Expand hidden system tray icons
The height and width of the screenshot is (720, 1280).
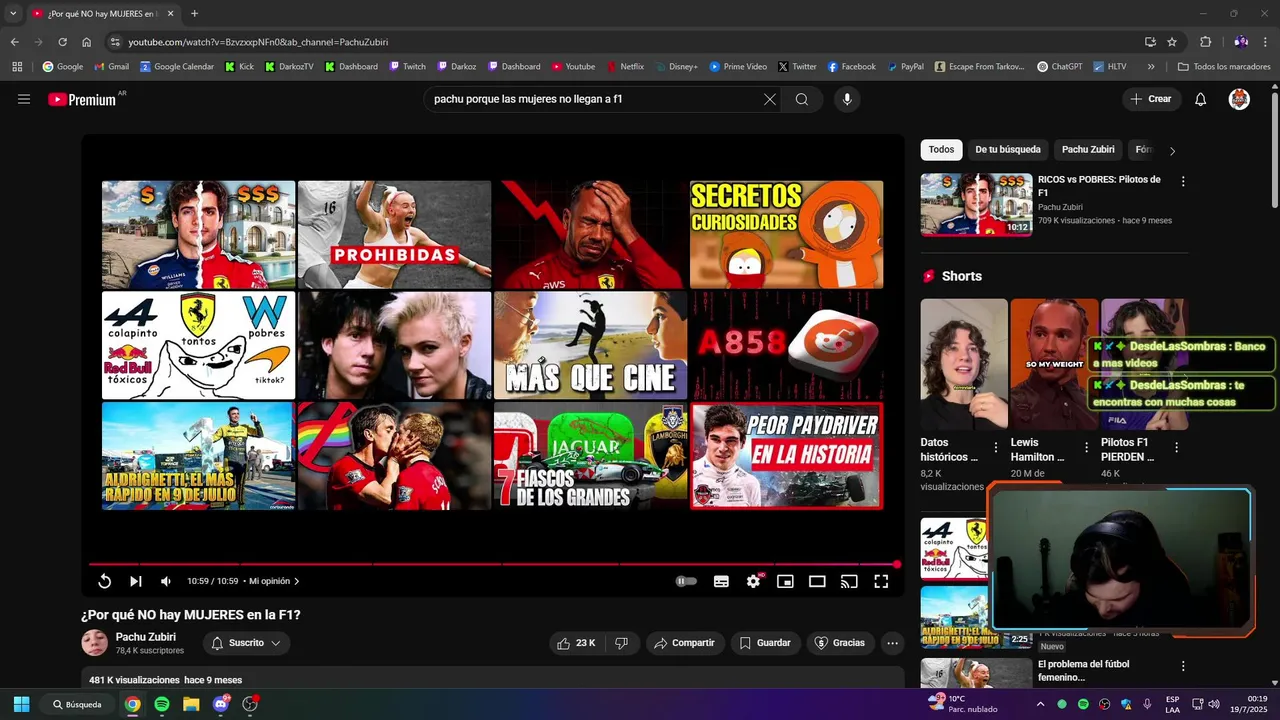(x=1040, y=704)
